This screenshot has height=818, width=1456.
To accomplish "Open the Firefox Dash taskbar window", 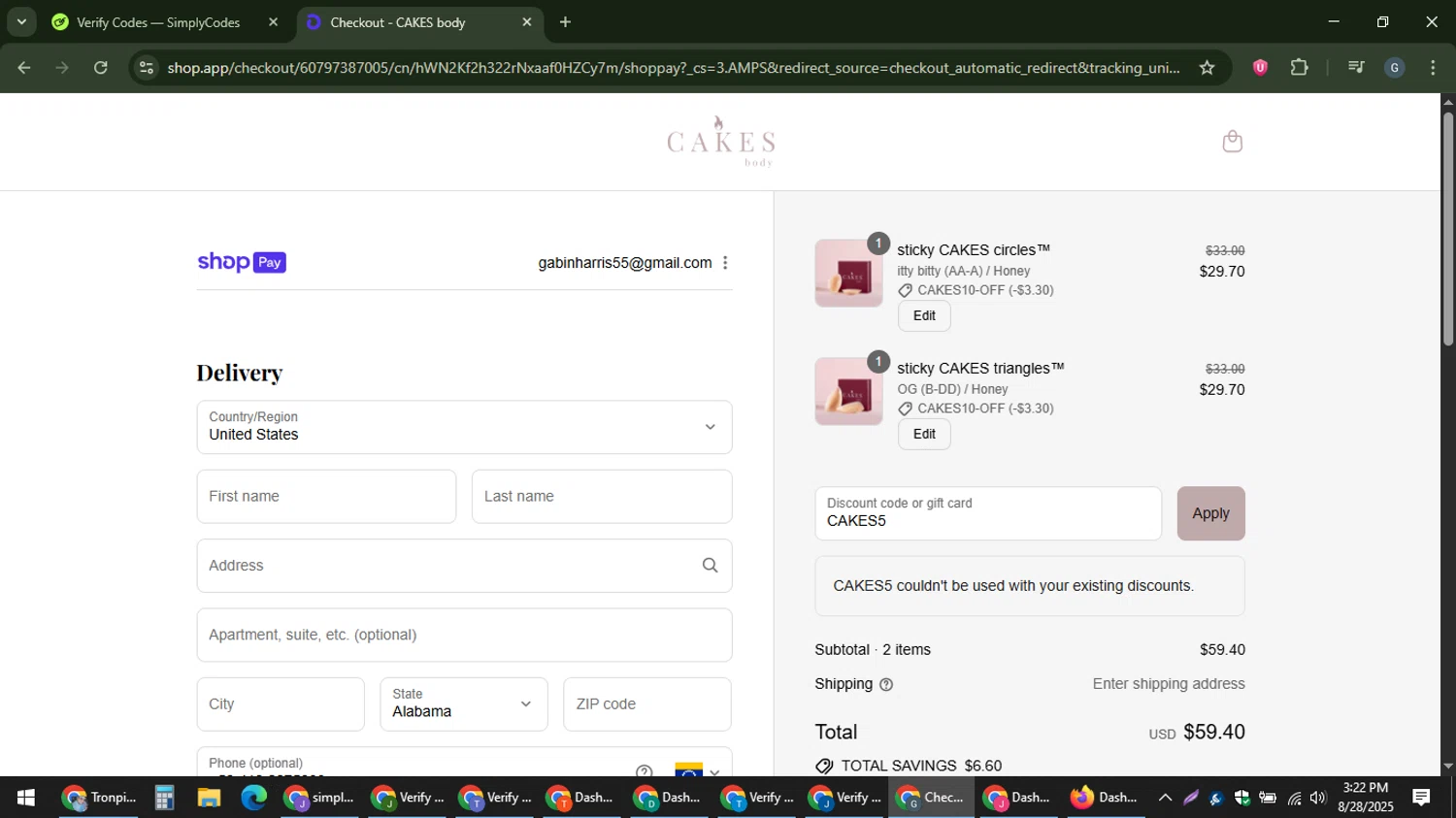I will click(1105, 798).
